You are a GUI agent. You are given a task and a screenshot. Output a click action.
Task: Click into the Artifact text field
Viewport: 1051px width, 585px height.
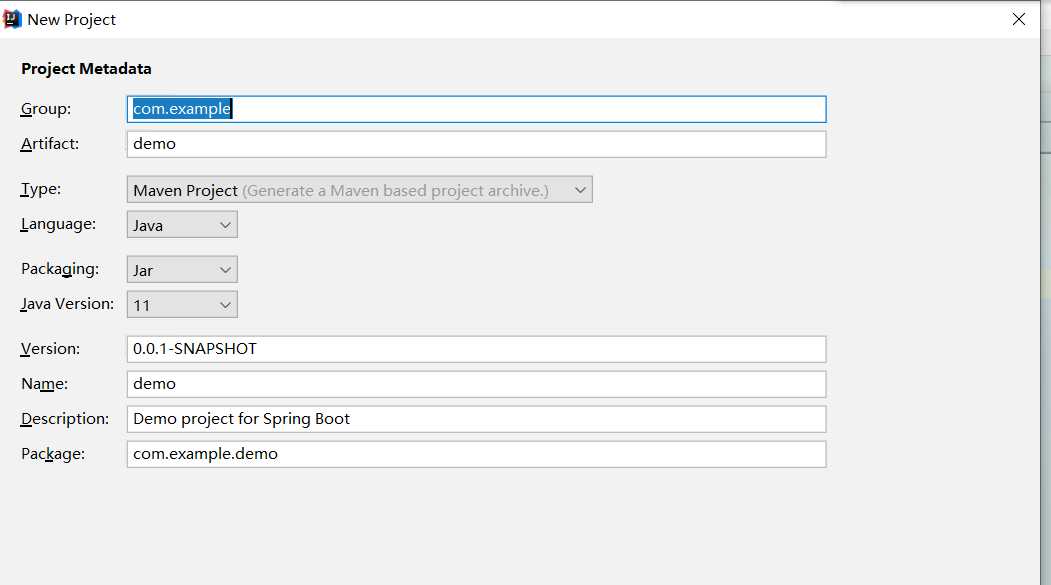pyautogui.click(x=477, y=144)
